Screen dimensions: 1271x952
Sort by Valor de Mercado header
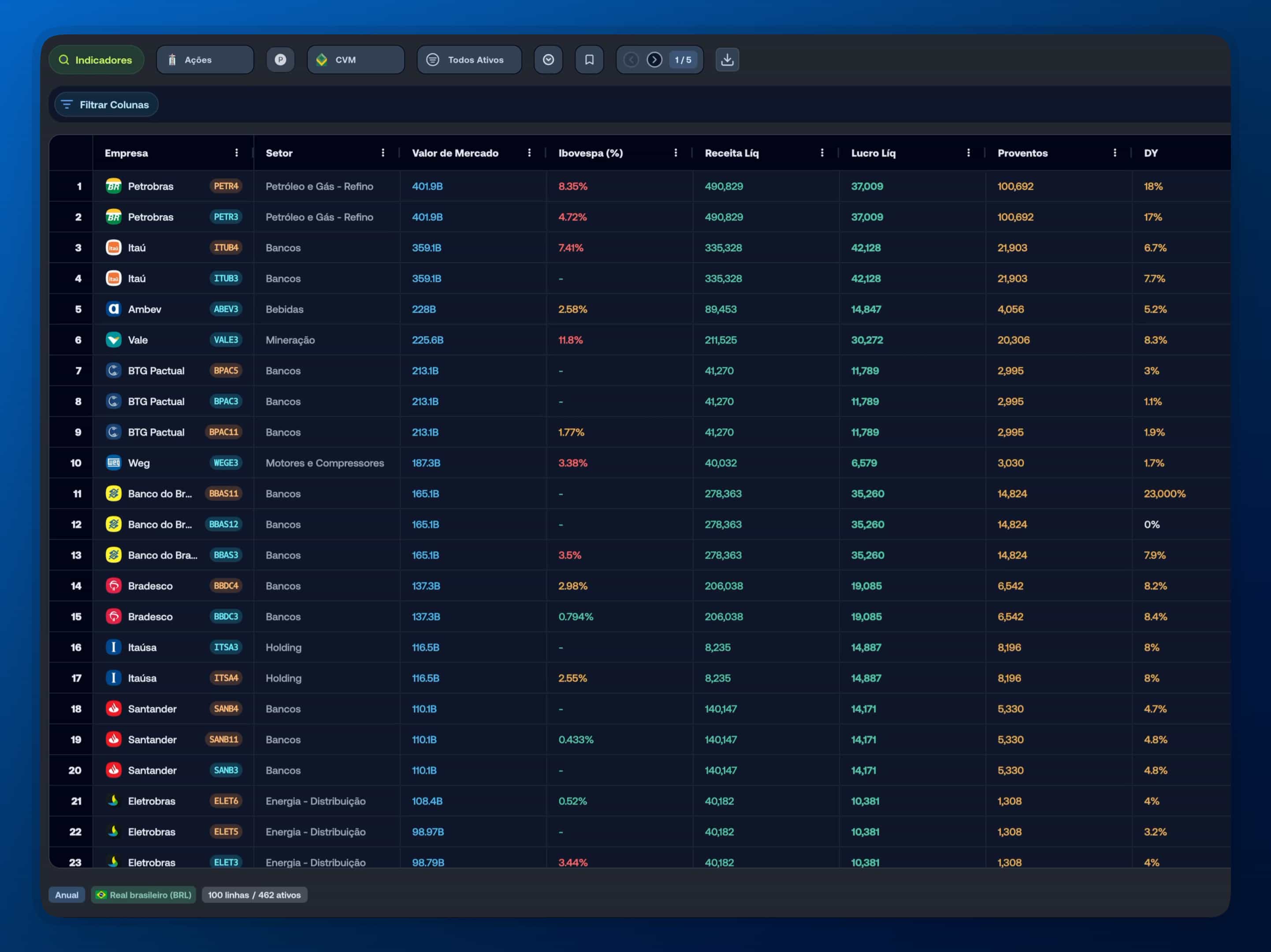click(x=455, y=153)
